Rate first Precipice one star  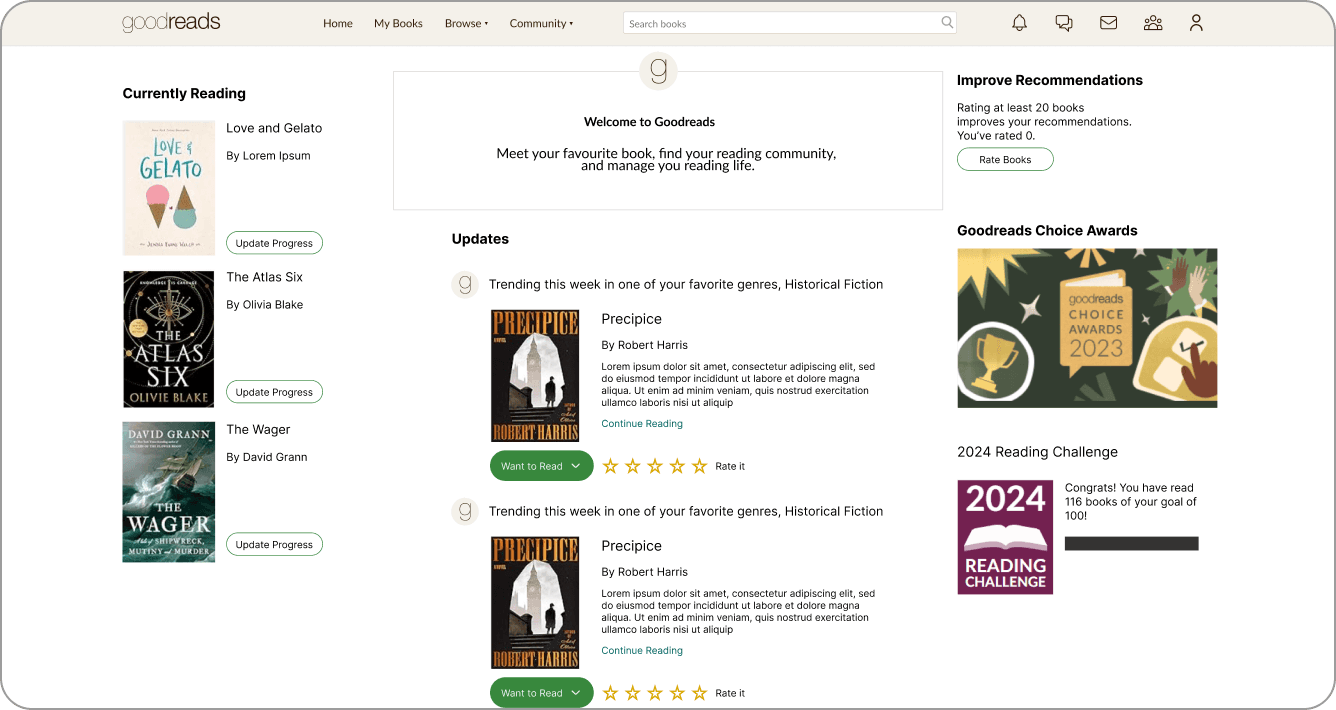(x=610, y=466)
